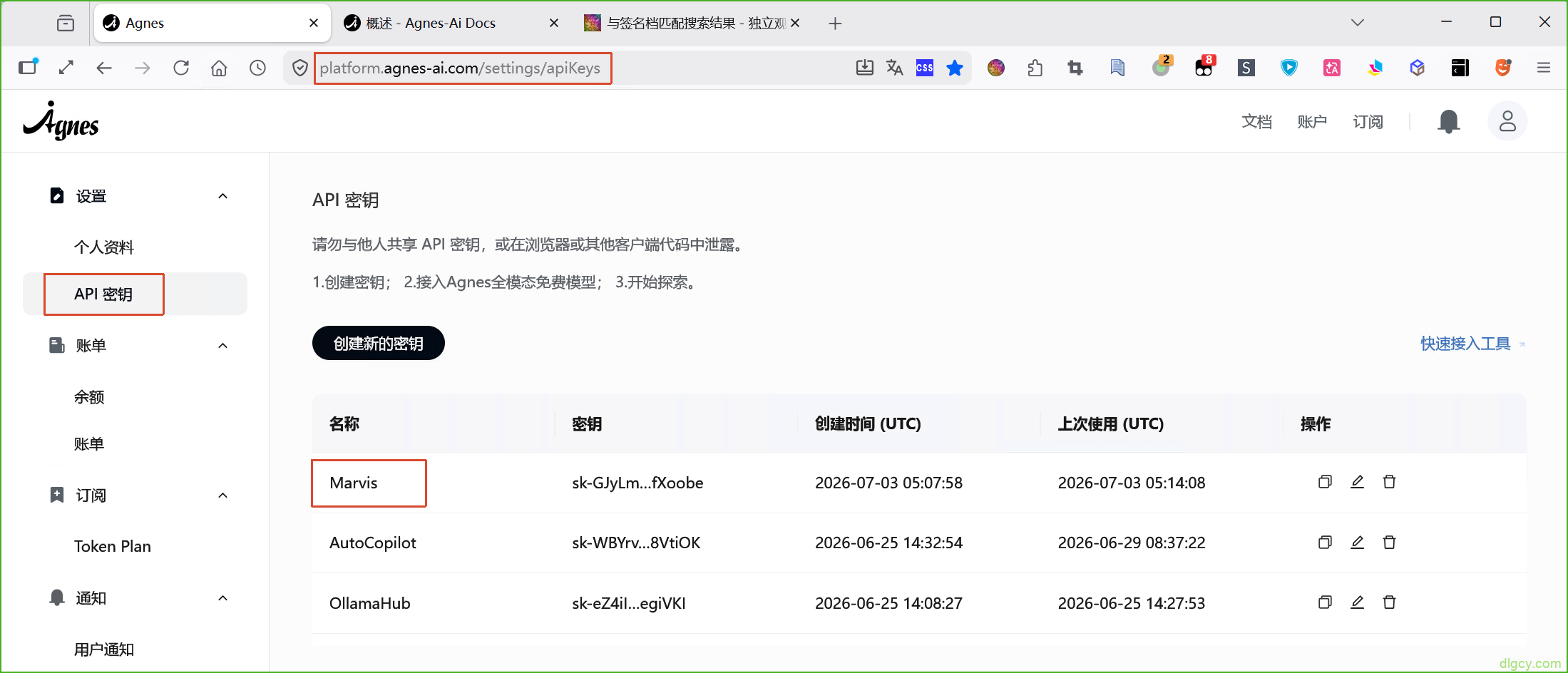Open the tab overview icon left of tabs
1568x673 pixels.
pos(66,23)
